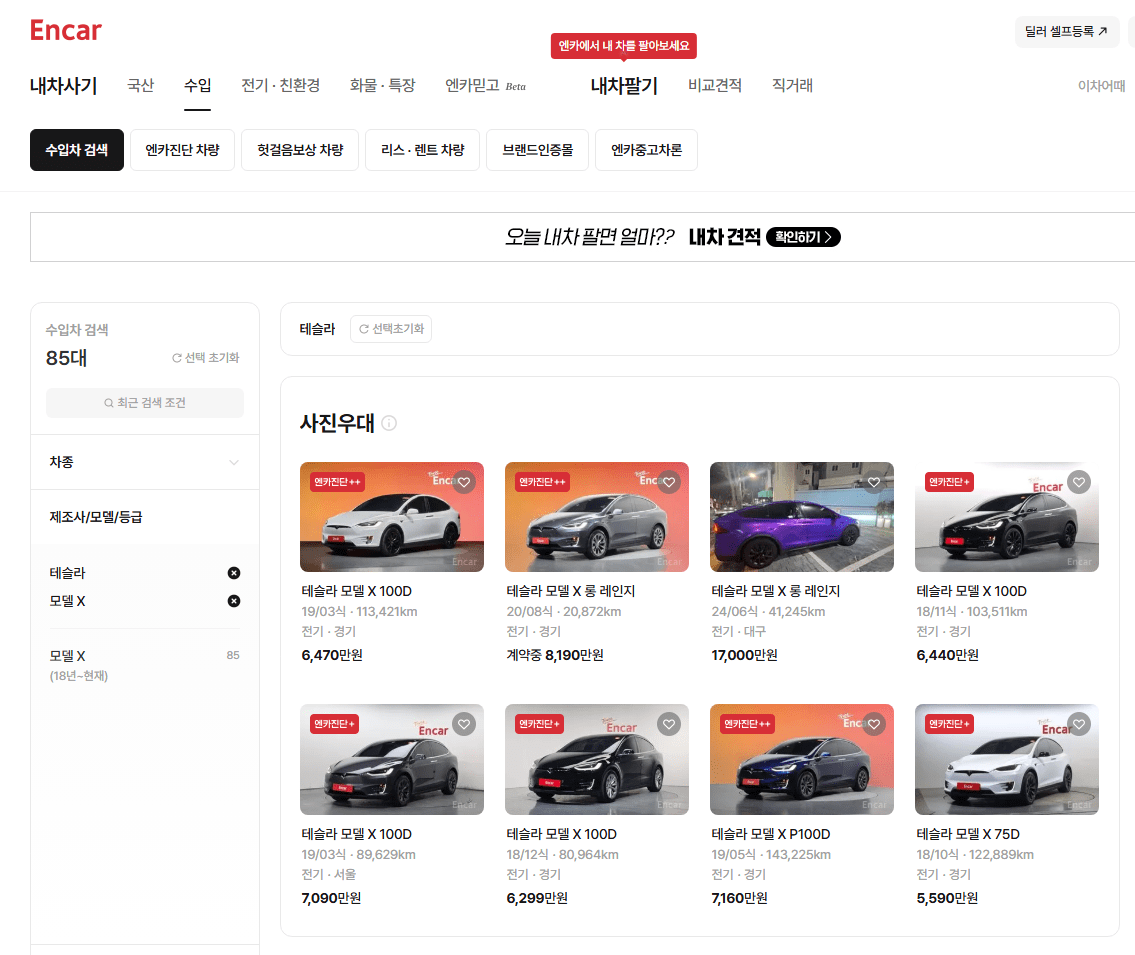Viewport: 1135px width, 955px height.
Task: Open the 최근 검색 조건 field
Action: [x=145, y=403]
